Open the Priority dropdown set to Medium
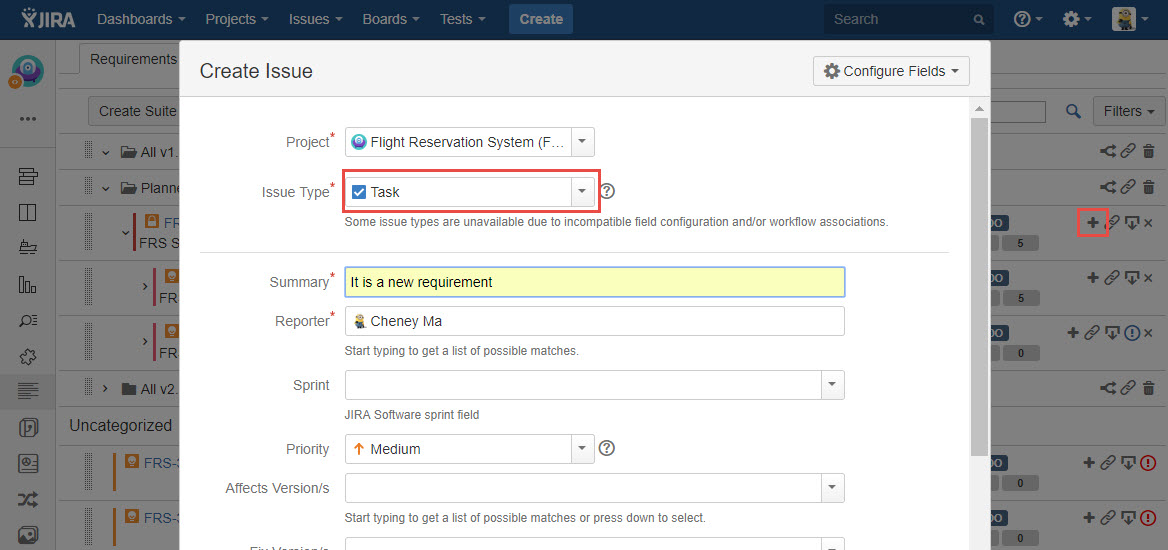The image size is (1168, 550). (x=582, y=449)
